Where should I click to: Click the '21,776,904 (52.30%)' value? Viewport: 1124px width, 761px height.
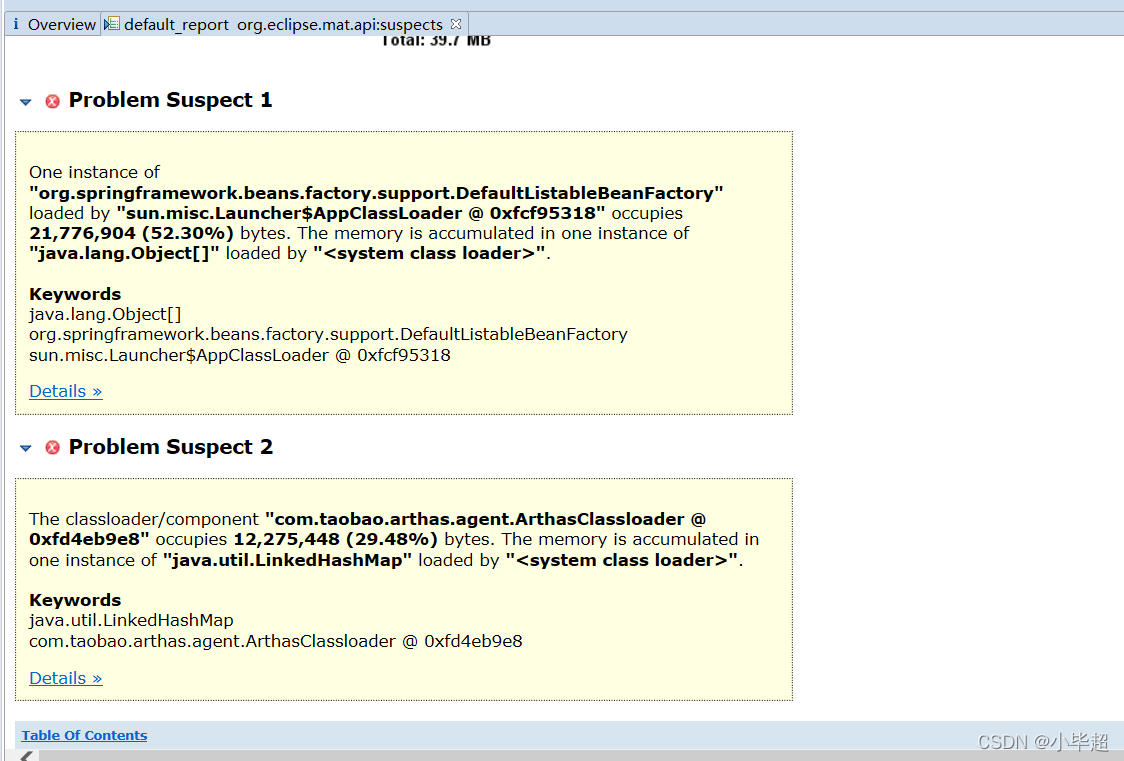tap(131, 233)
